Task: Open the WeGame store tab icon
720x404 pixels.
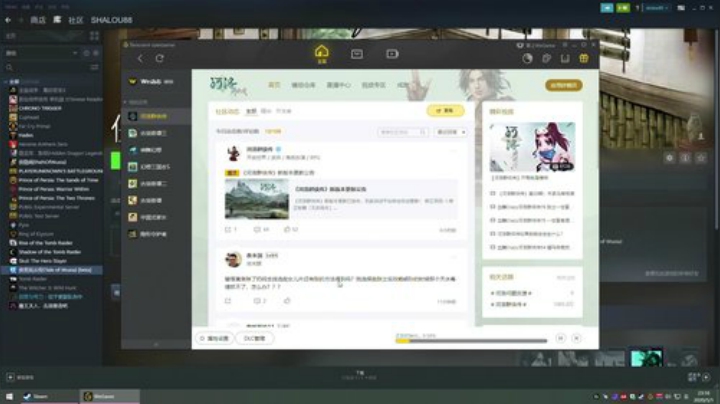Action: pyautogui.click(x=357, y=54)
